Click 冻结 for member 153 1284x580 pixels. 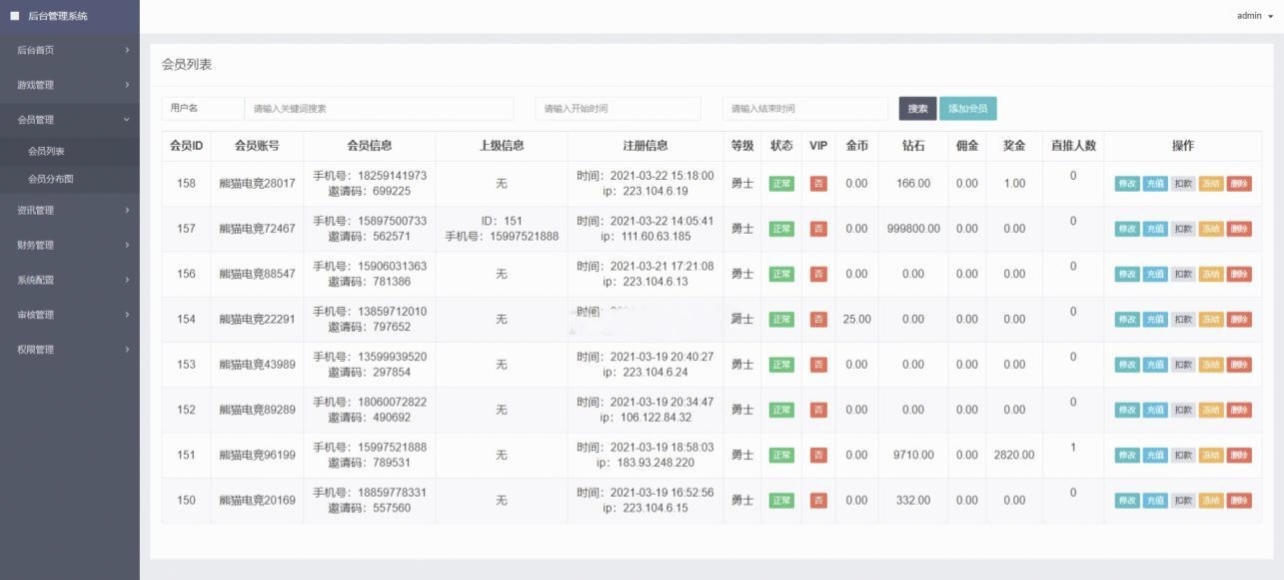[x=1211, y=365]
